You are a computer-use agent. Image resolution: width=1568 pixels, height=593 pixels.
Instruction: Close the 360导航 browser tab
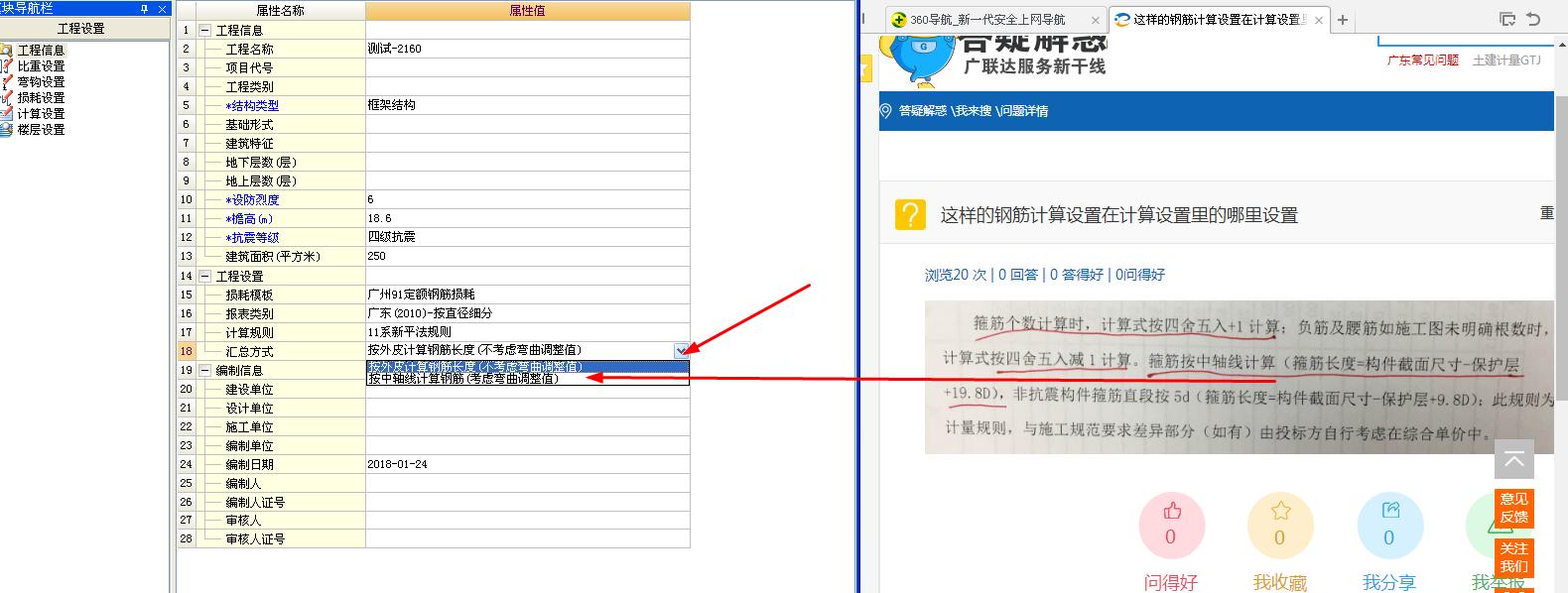coord(1096,20)
